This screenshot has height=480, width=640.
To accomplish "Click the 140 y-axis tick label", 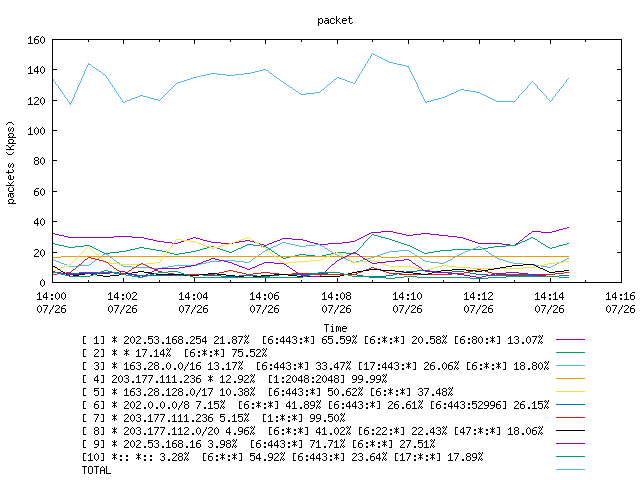I will pos(36,70).
